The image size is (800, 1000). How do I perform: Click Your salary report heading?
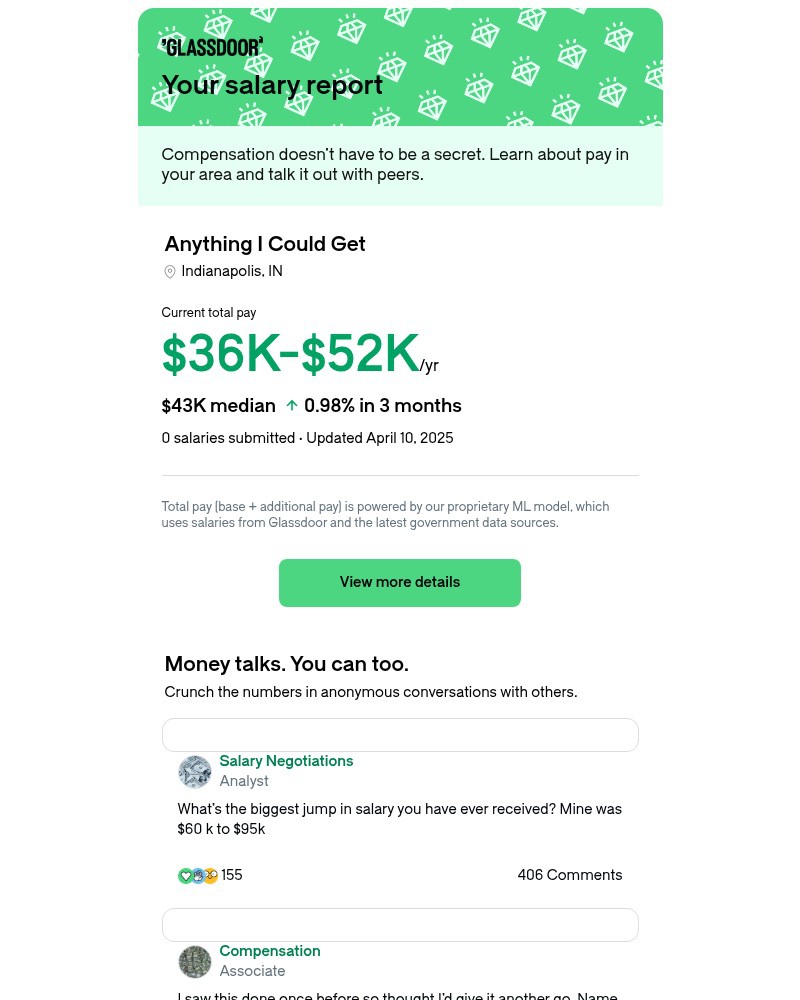(272, 86)
